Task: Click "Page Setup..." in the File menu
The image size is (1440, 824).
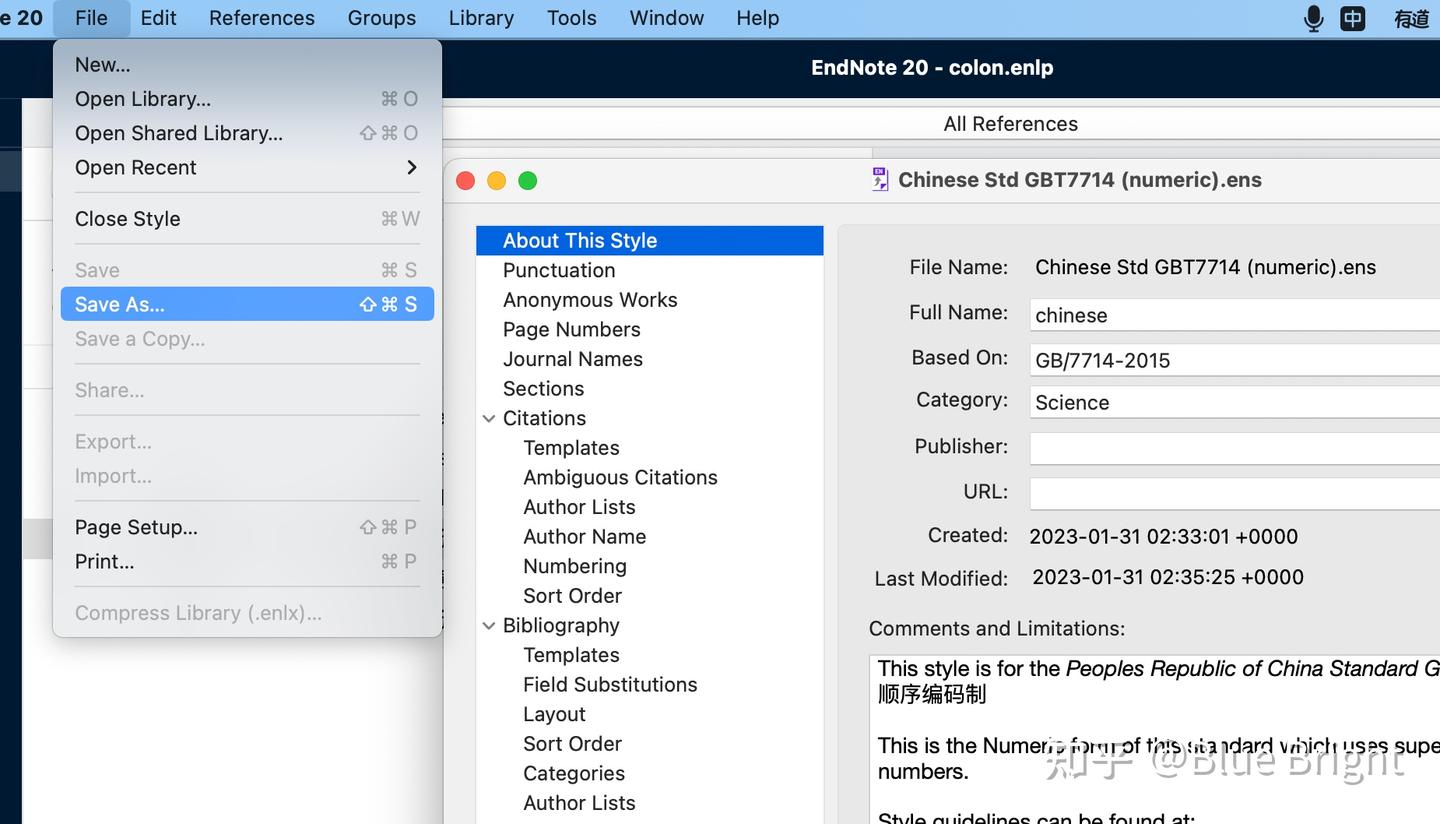Action: 135,527
